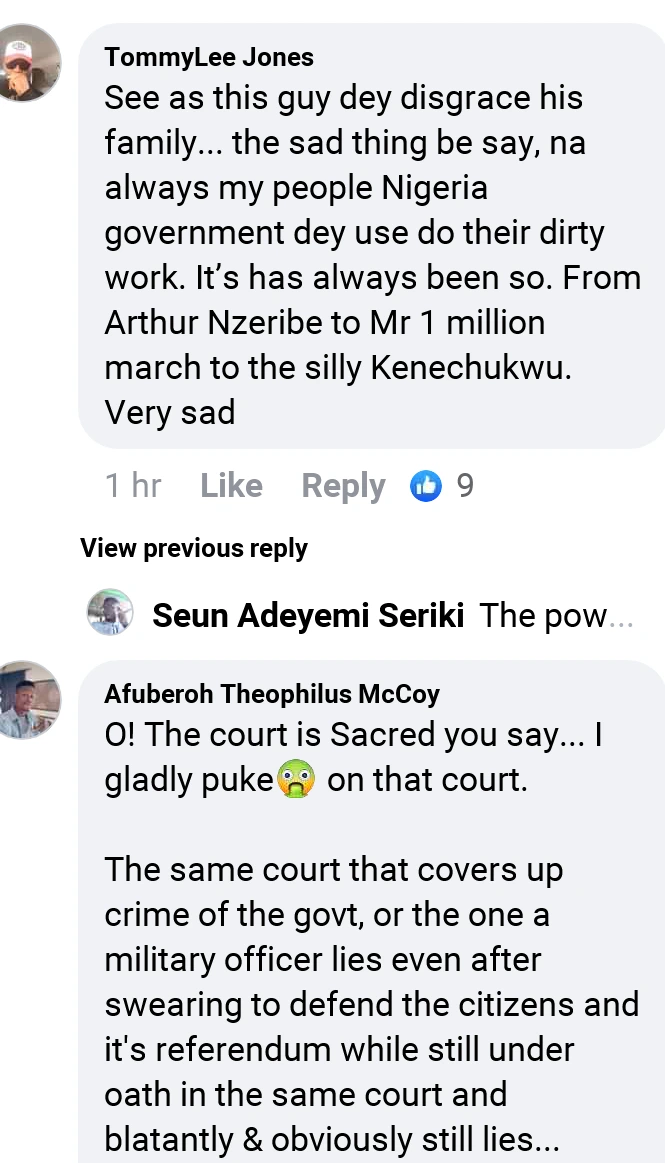View the 9 reactions count

(465, 486)
